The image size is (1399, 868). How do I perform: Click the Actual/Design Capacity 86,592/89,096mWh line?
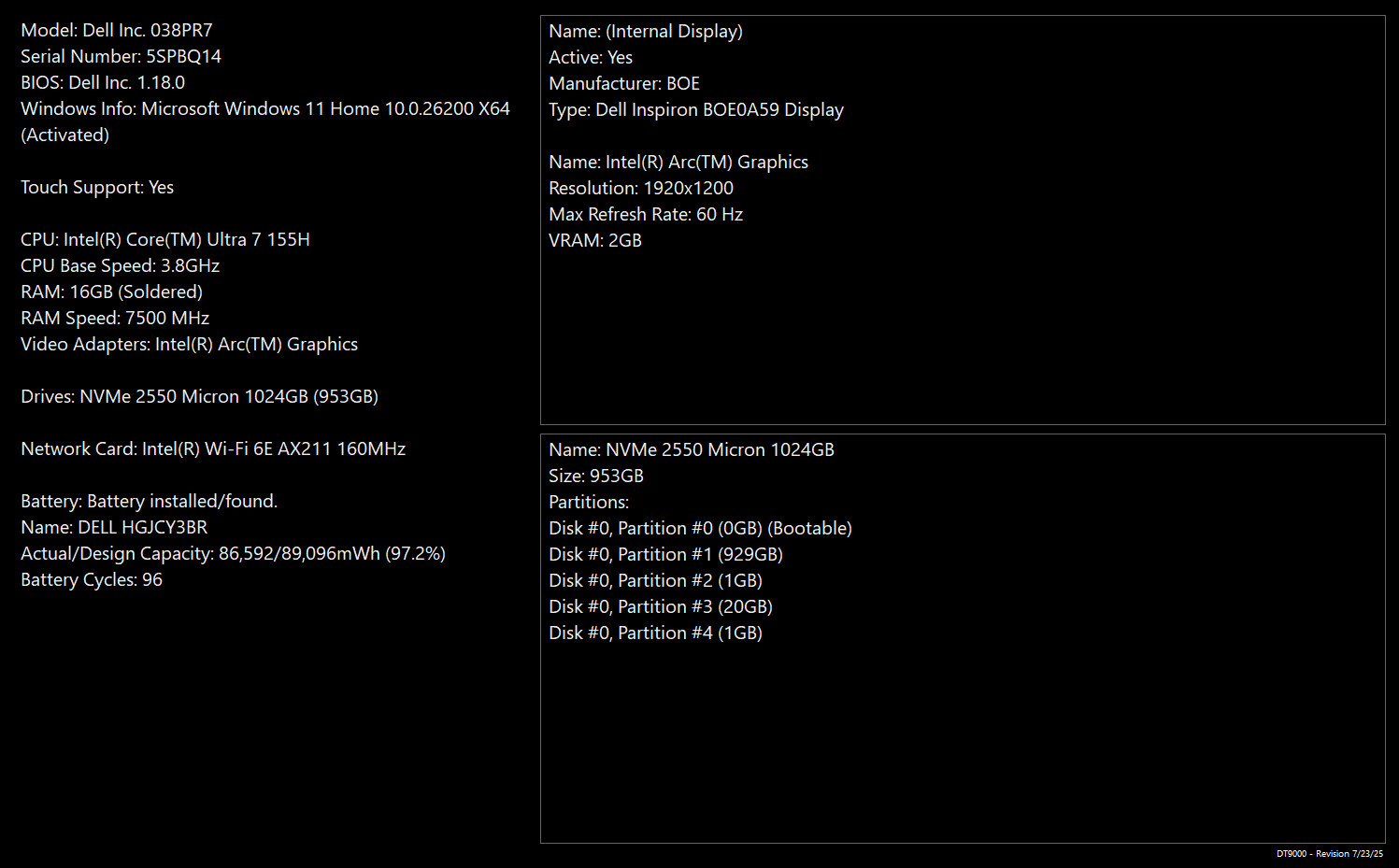click(x=233, y=553)
